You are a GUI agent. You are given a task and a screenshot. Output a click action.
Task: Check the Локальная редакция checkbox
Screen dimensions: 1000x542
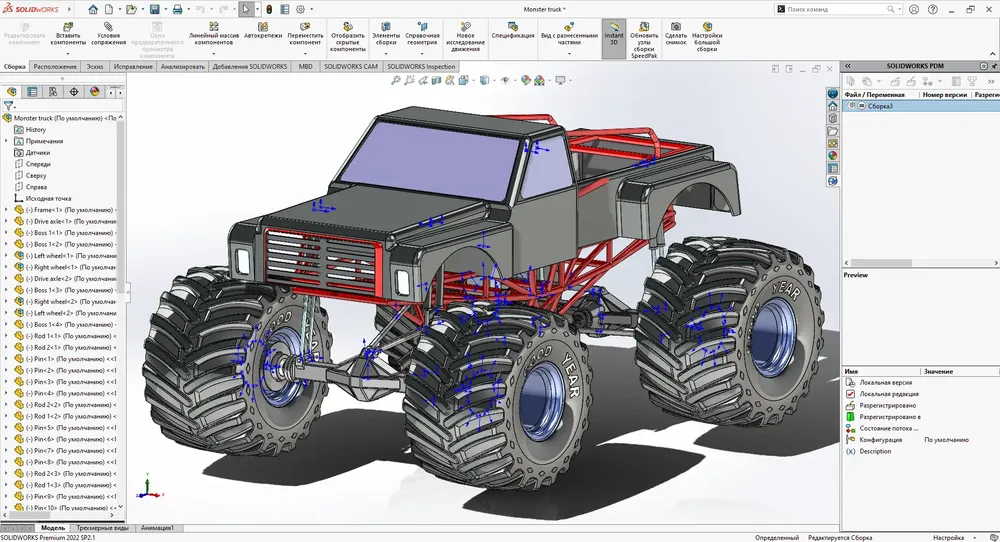[x=850, y=394]
